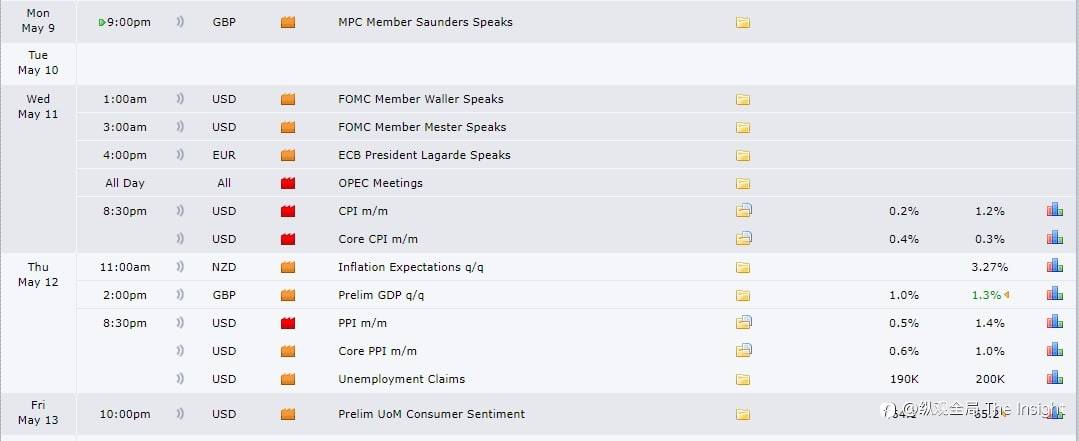Click the green arrow beside the 9:00pm time

click(102, 22)
